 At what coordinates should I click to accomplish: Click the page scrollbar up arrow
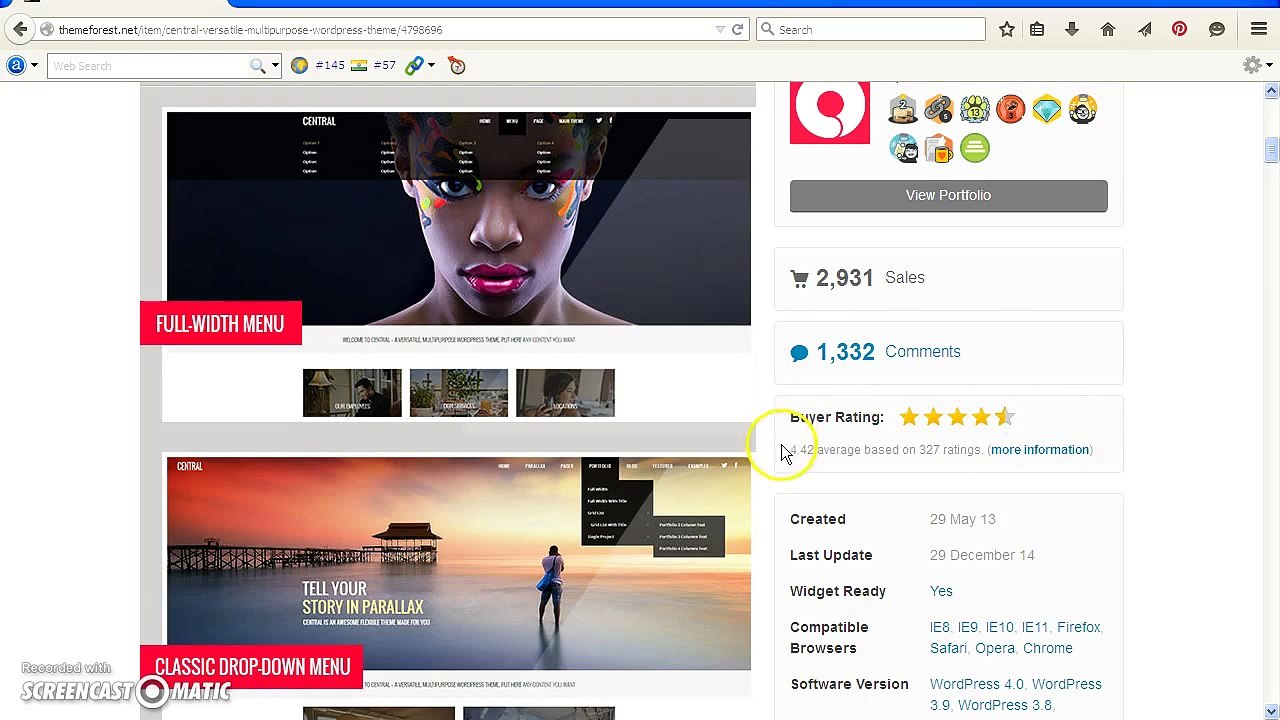(x=1271, y=91)
